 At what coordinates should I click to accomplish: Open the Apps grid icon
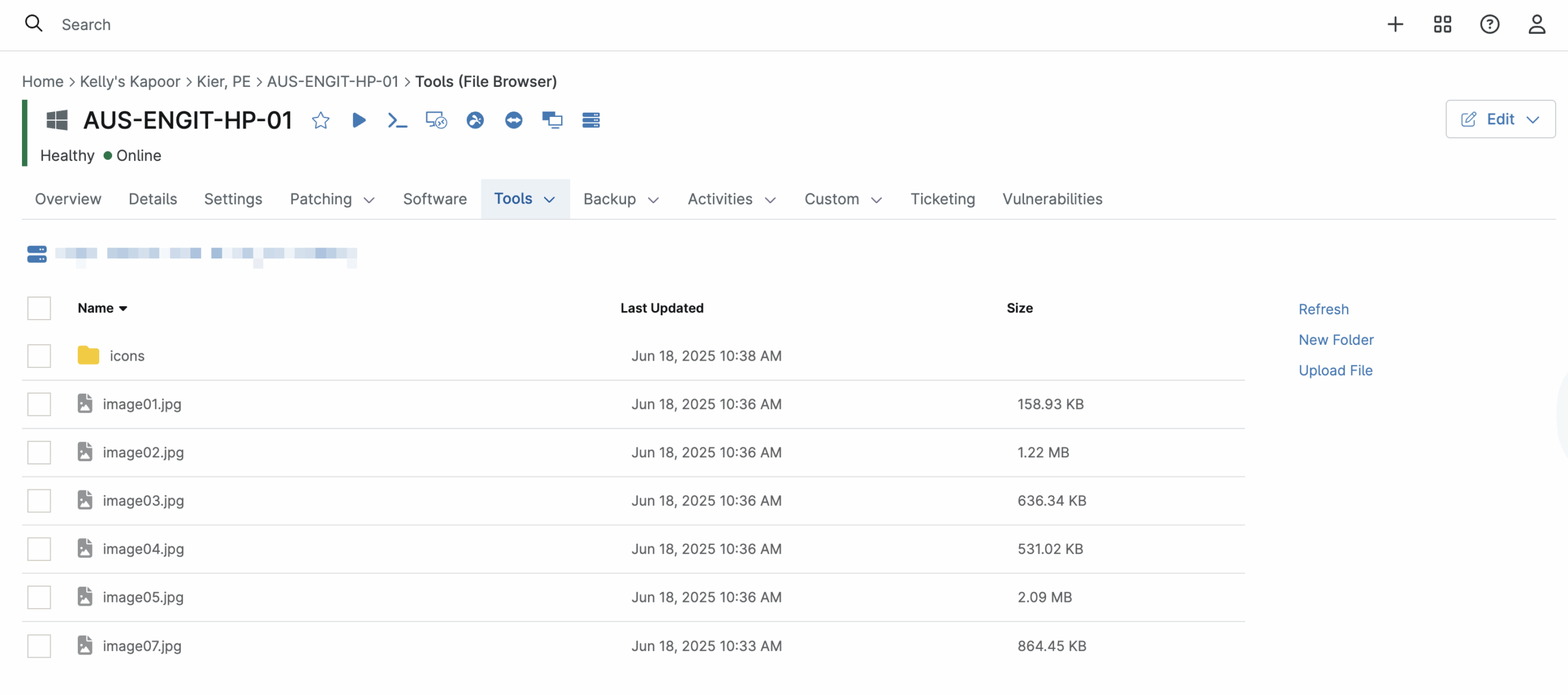pos(1442,24)
